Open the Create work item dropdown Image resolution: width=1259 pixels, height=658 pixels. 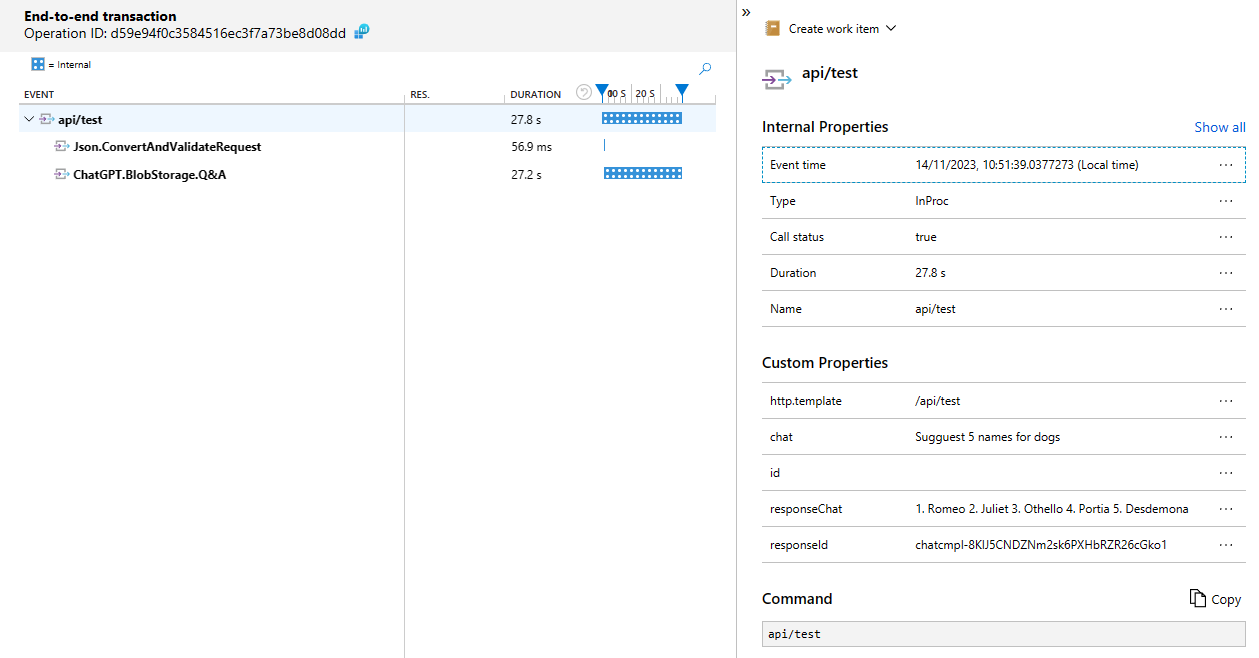(x=891, y=29)
